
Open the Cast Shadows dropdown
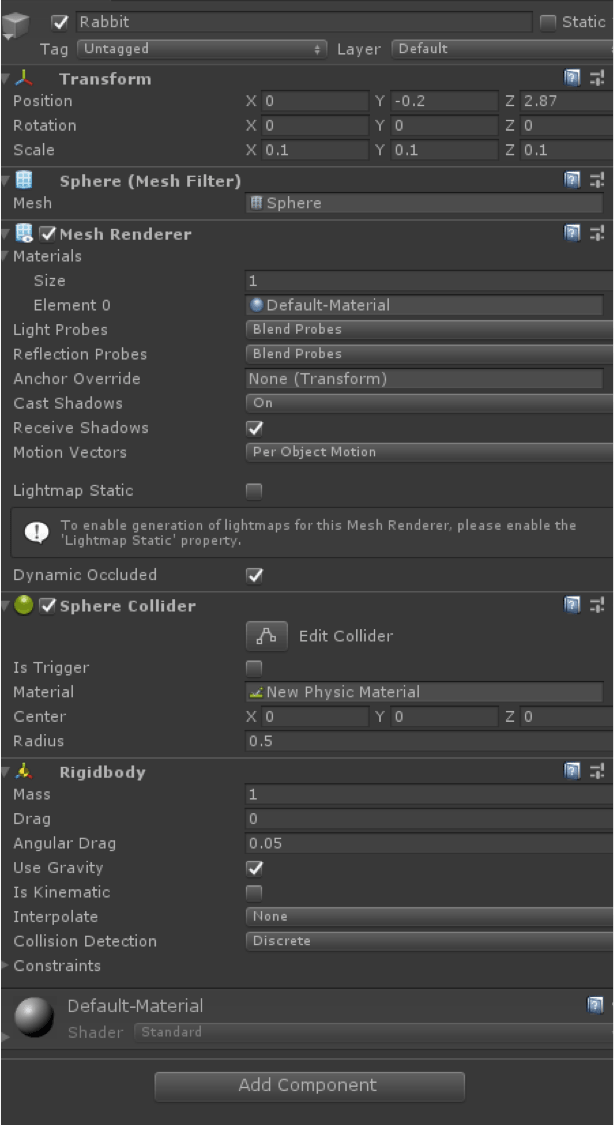tap(429, 403)
